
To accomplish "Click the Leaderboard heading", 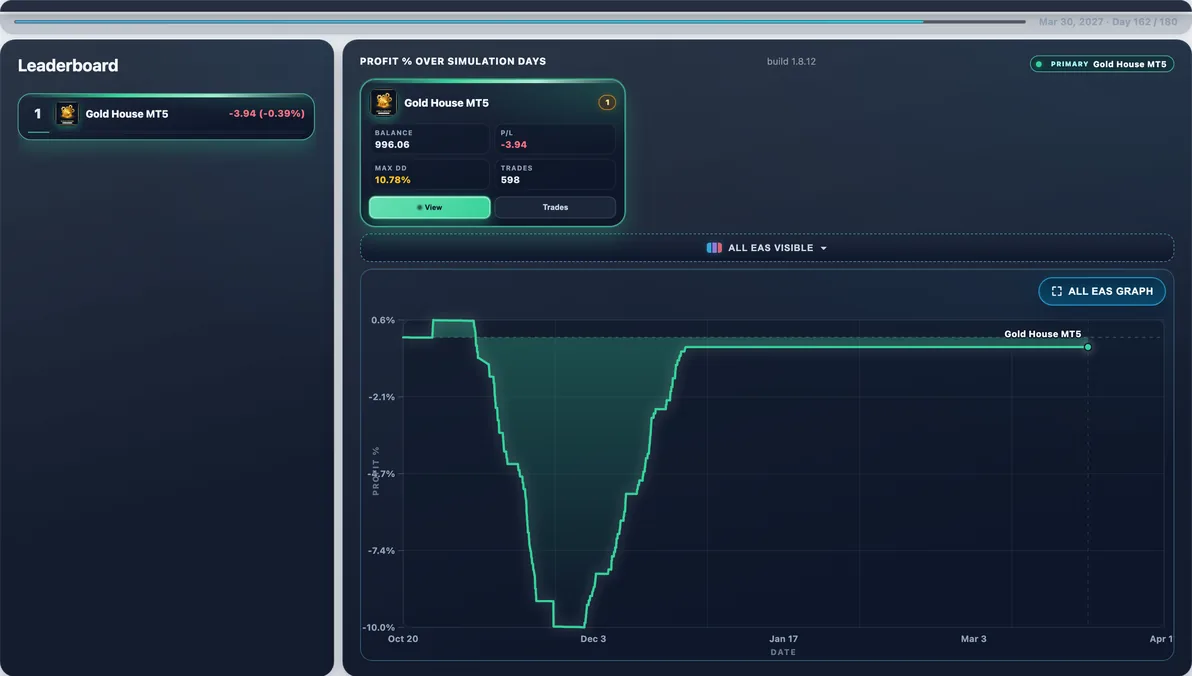I will [68, 65].
